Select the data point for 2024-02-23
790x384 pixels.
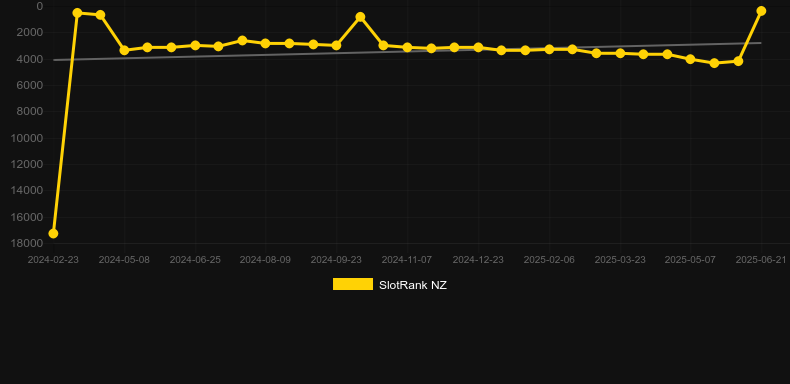point(53,233)
